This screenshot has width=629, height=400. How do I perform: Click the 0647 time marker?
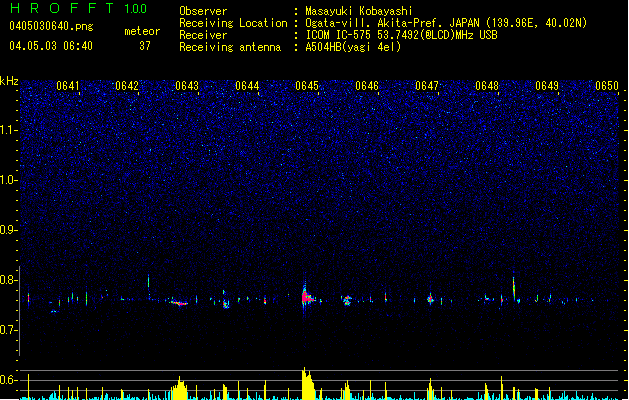pos(427,86)
